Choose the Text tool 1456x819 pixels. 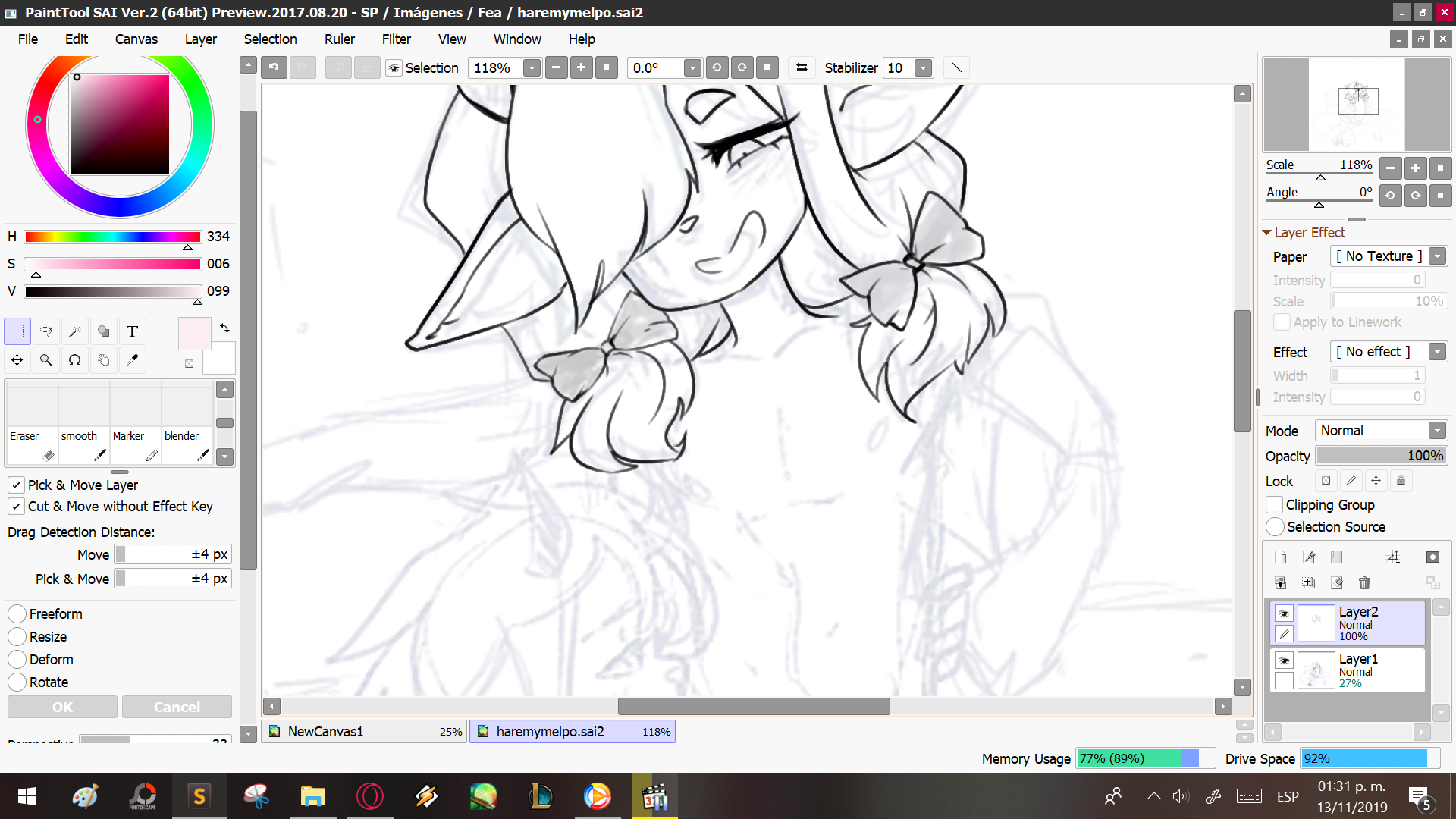pyautogui.click(x=132, y=331)
